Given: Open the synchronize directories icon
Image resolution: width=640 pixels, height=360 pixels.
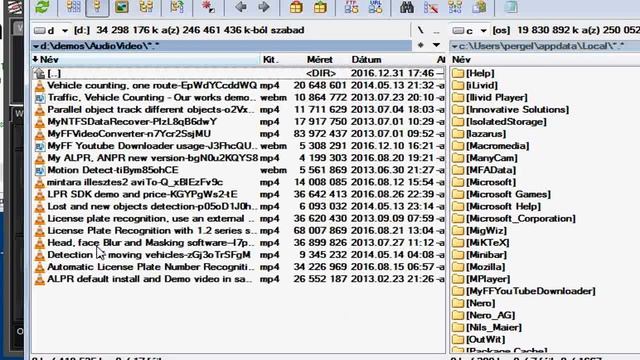Looking at the screenshot, I should pos(455,7).
